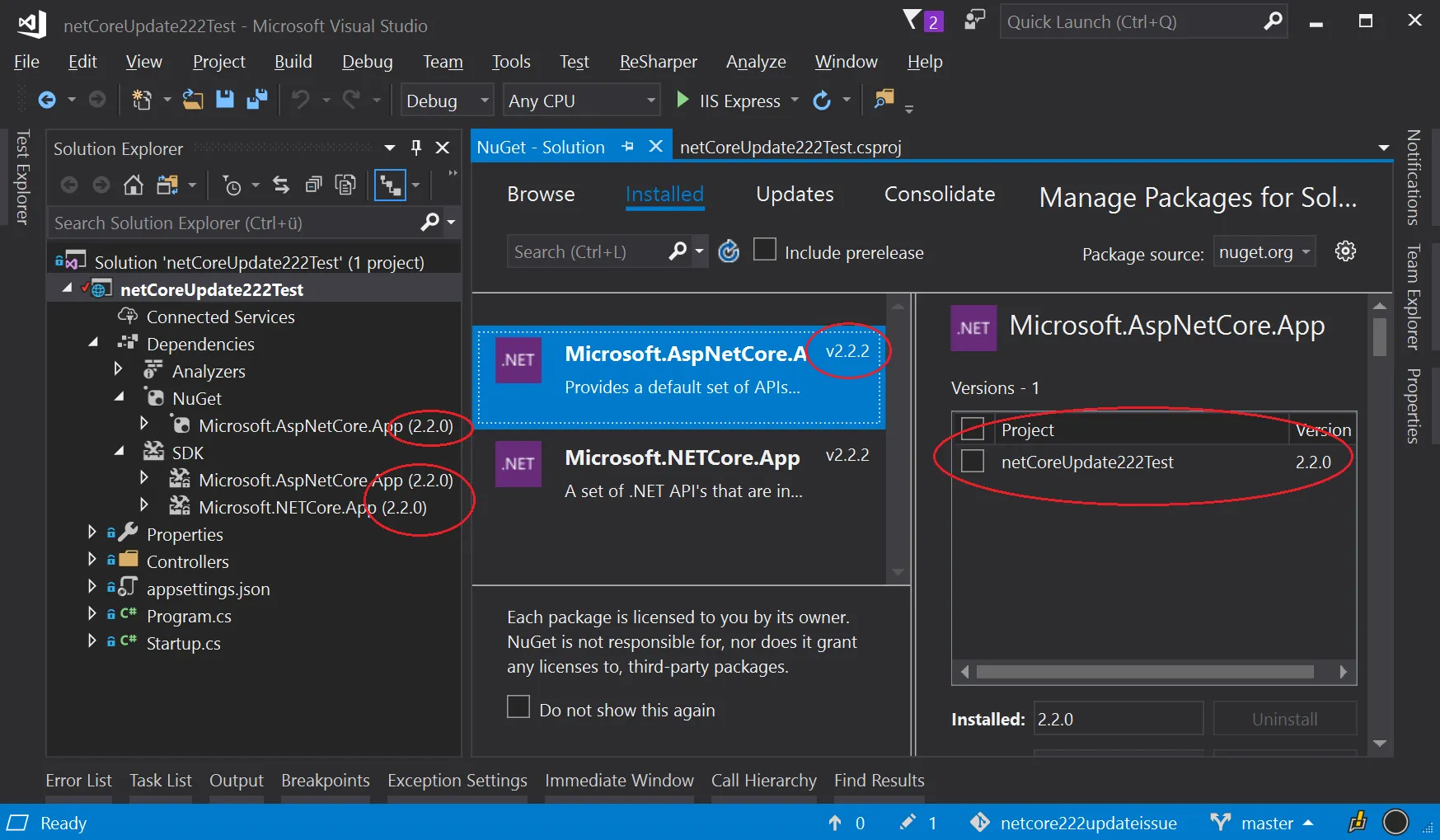Open the Team Explorer side tab
Screen dimensions: 1440x840
click(x=1413, y=297)
